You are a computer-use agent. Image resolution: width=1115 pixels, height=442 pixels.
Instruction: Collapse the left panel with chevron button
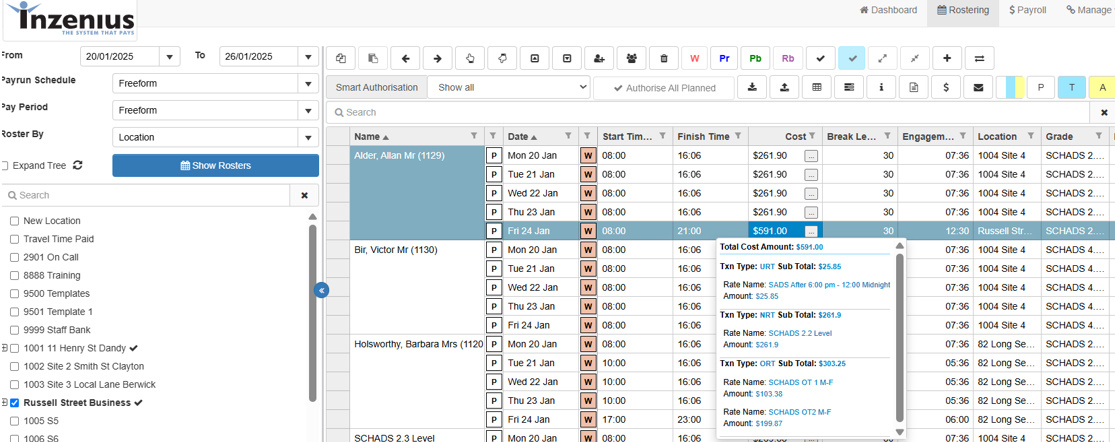pyautogui.click(x=321, y=290)
